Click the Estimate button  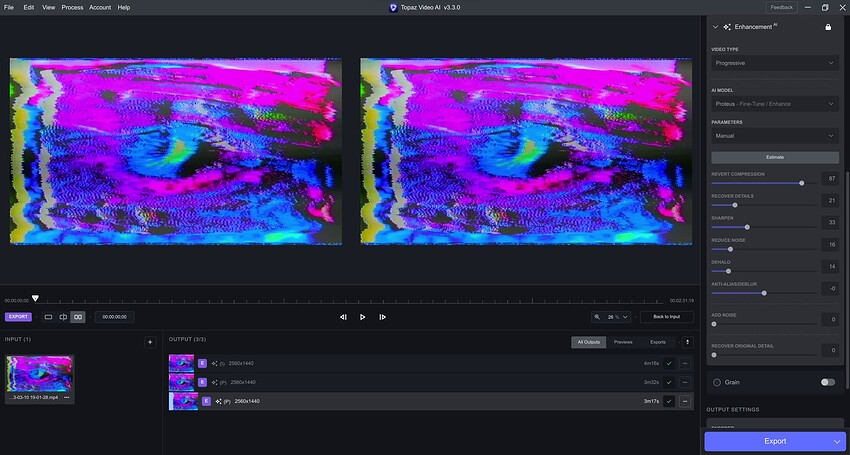pos(775,157)
